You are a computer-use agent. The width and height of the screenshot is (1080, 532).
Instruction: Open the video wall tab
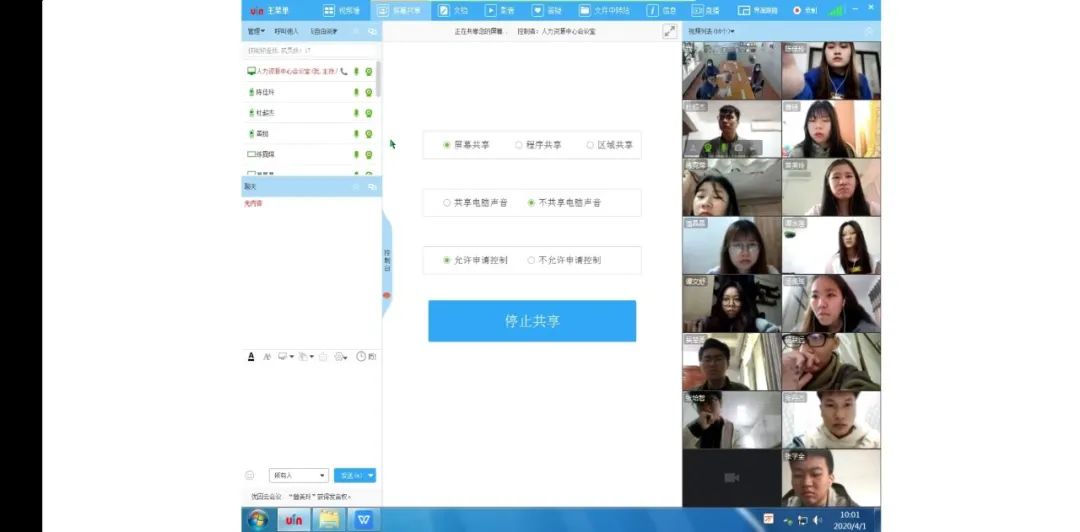click(342, 10)
